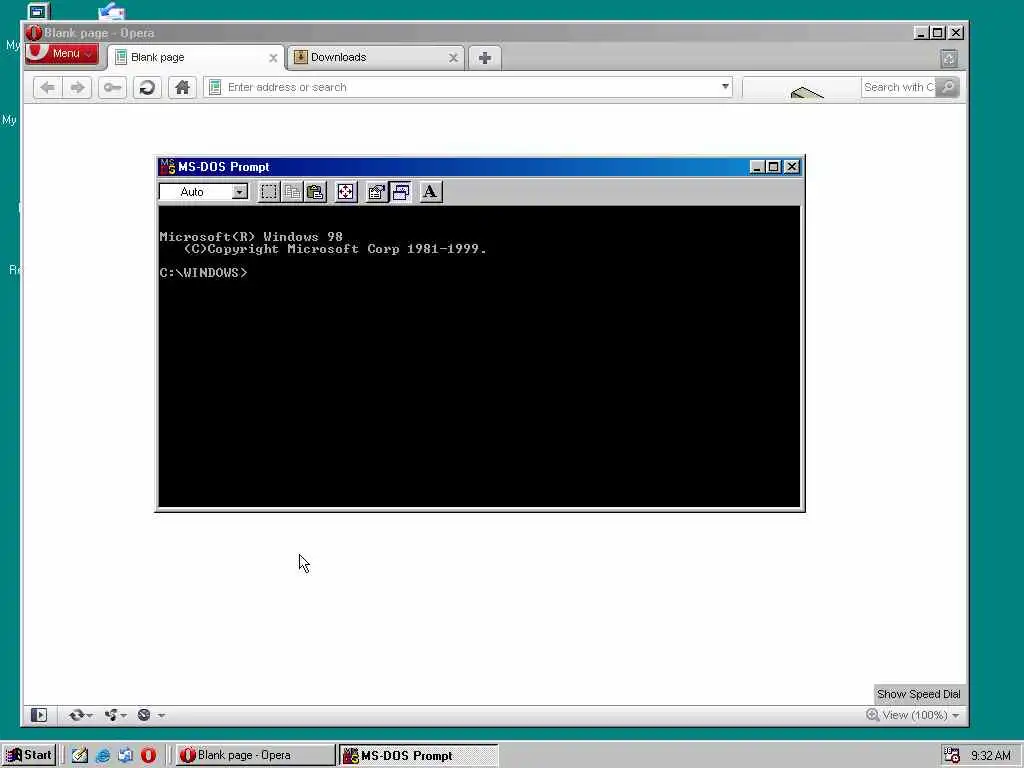
Task: Switch to MS-DOS Prompt taskbar button
Action: tap(419, 755)
